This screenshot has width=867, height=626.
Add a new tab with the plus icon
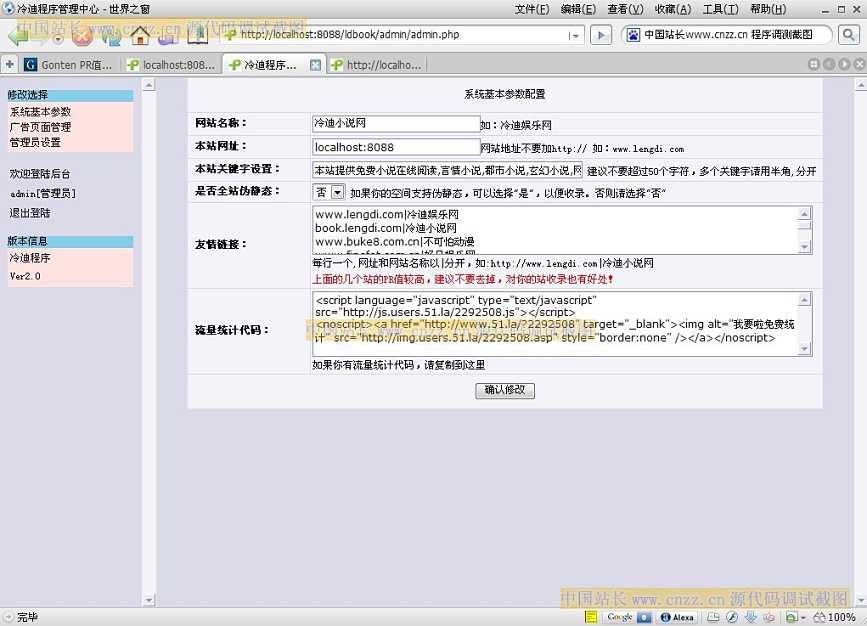9,65
